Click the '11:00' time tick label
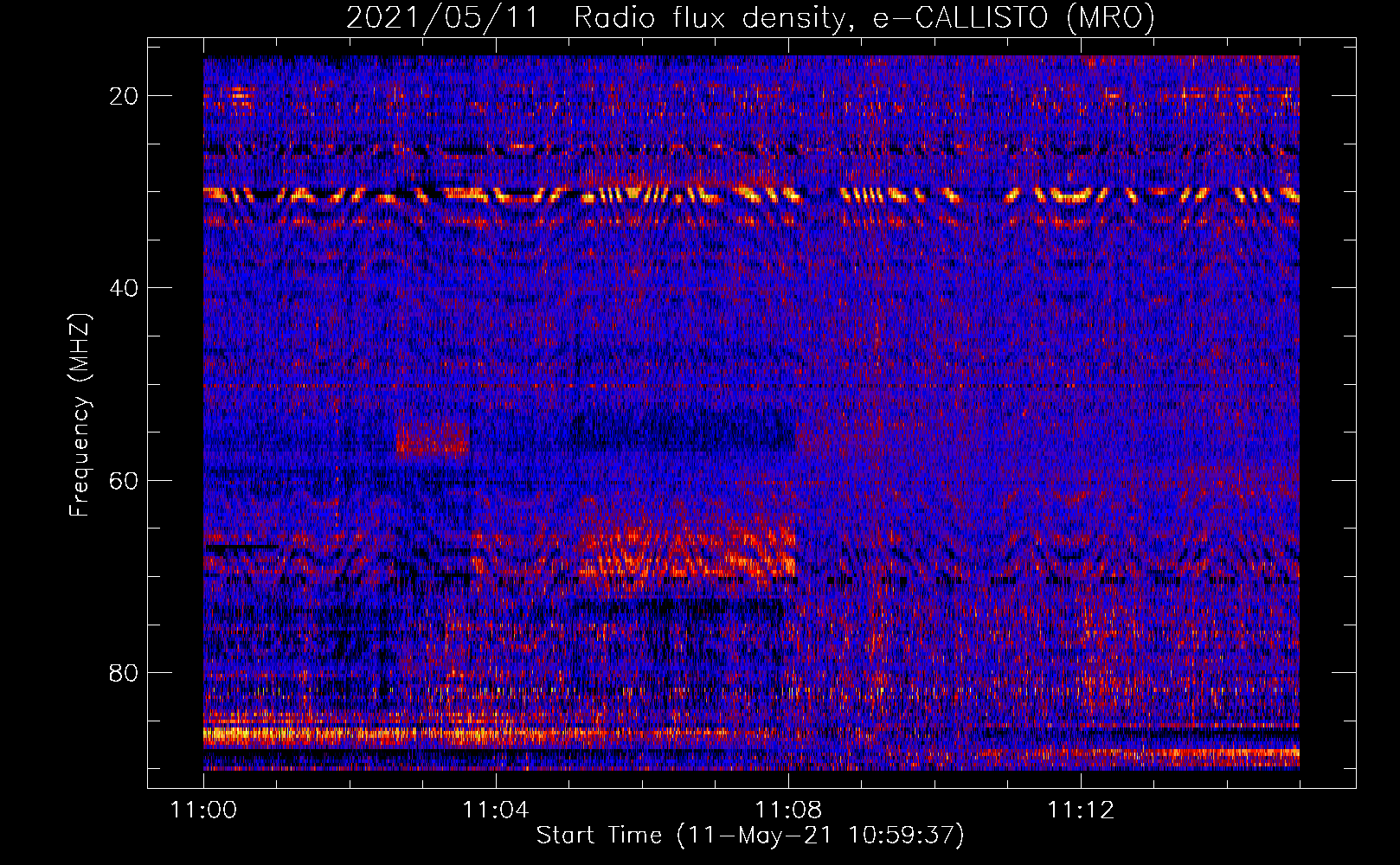 [x=203, y=811]
